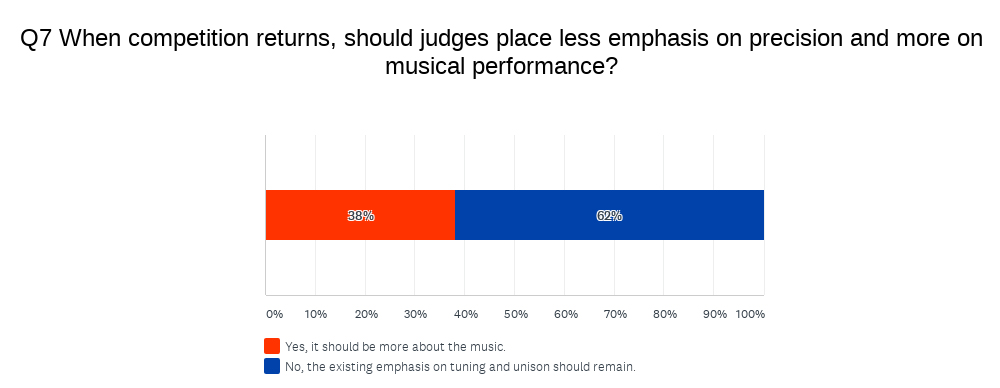1000x388 pixels.
Task: Click the 50% axis label
Action: (x=515, y=314)
